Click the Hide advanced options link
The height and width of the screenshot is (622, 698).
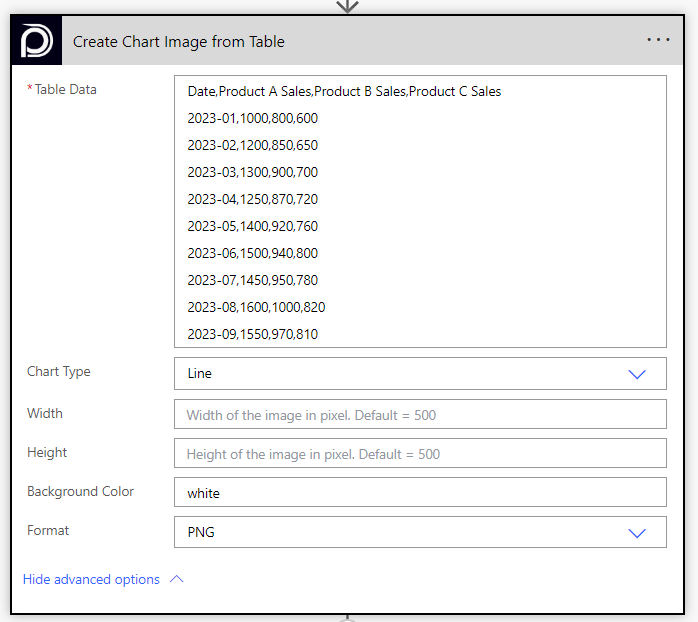[x=91, y=579]
